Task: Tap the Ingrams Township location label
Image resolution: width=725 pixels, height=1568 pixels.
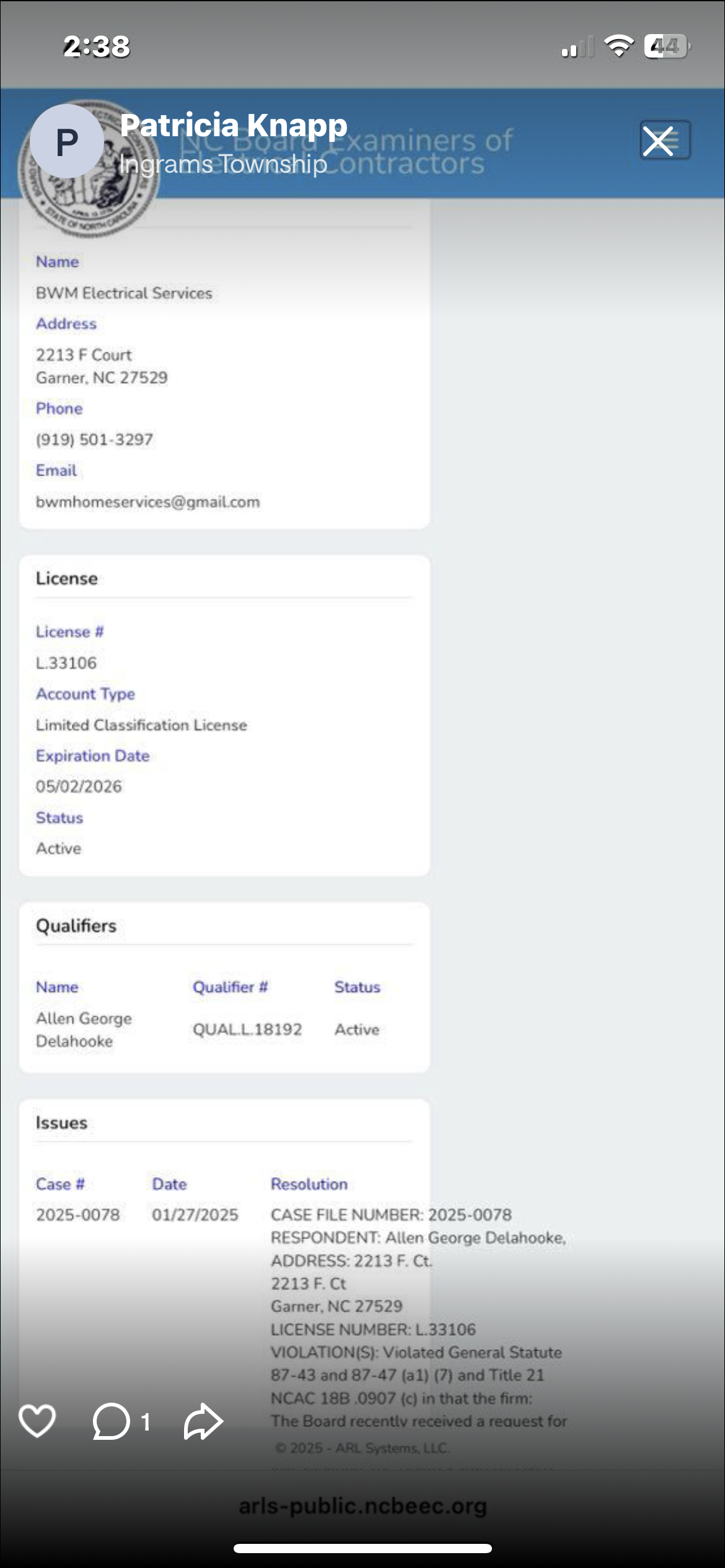Action: pos(223,164)
